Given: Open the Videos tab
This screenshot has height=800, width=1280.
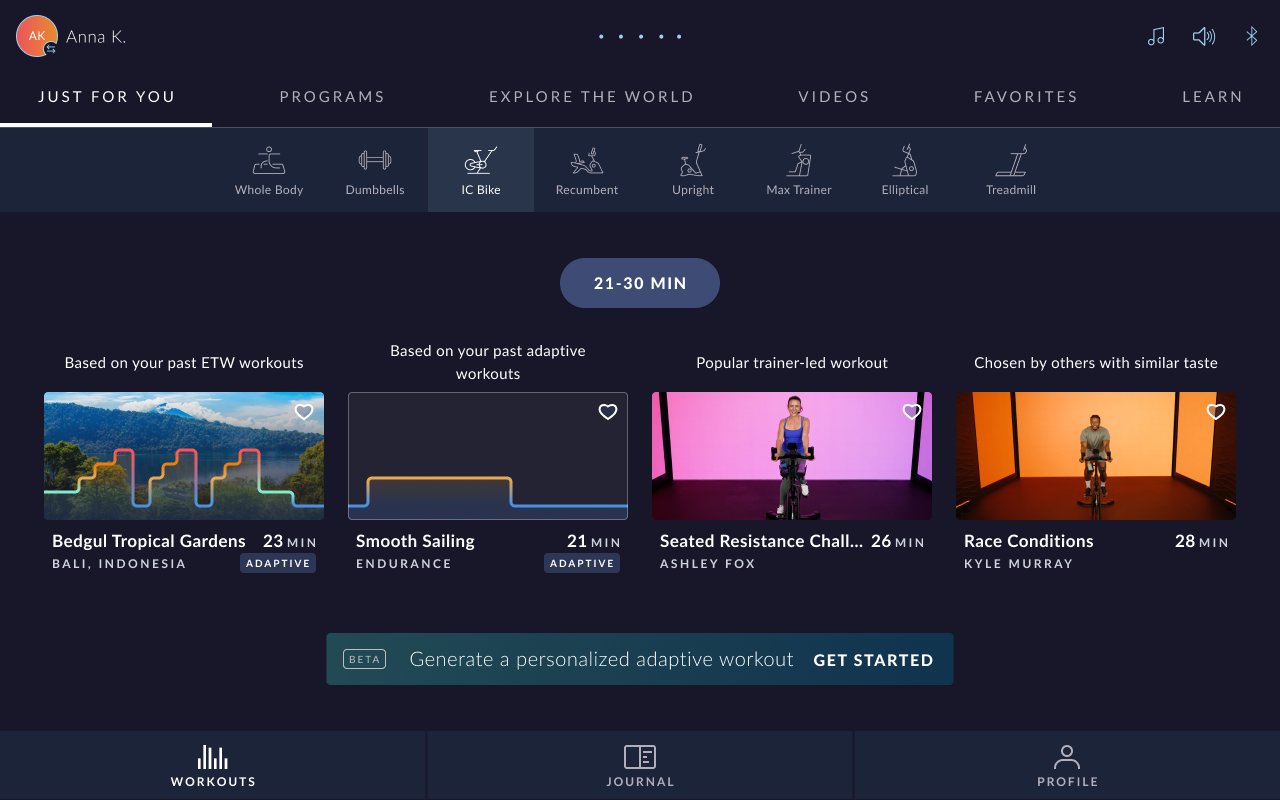Looking at the screenshot, I should click(834, 97).
